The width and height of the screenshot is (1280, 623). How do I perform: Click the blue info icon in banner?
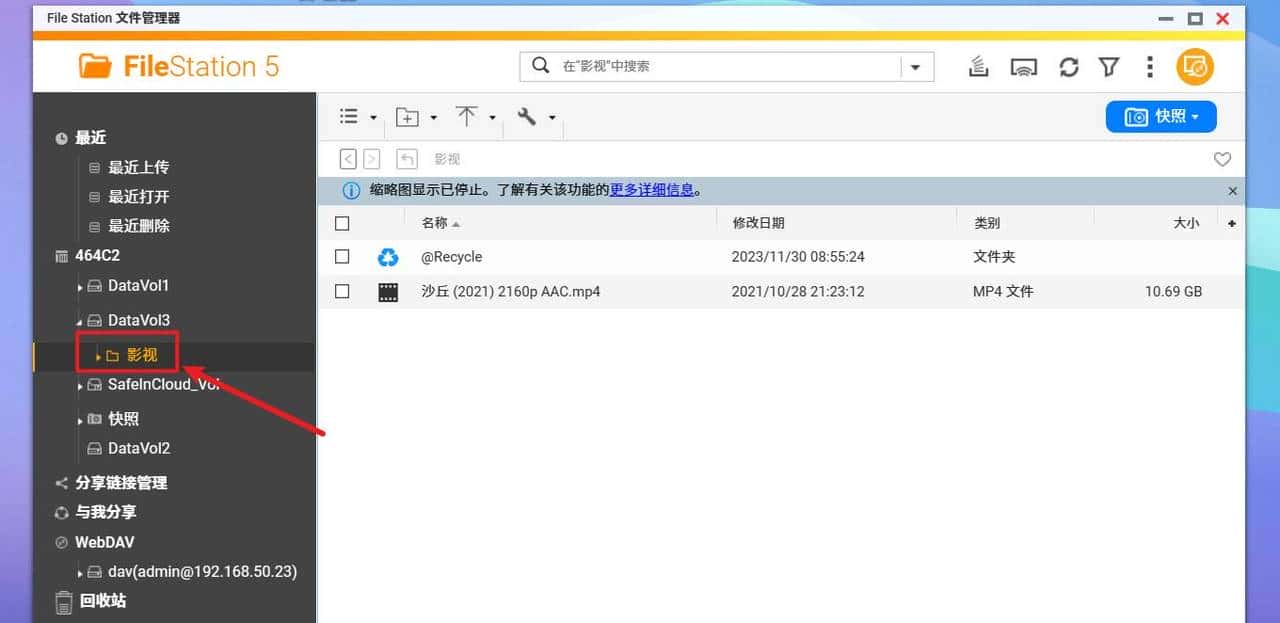[x=351, y=190]
